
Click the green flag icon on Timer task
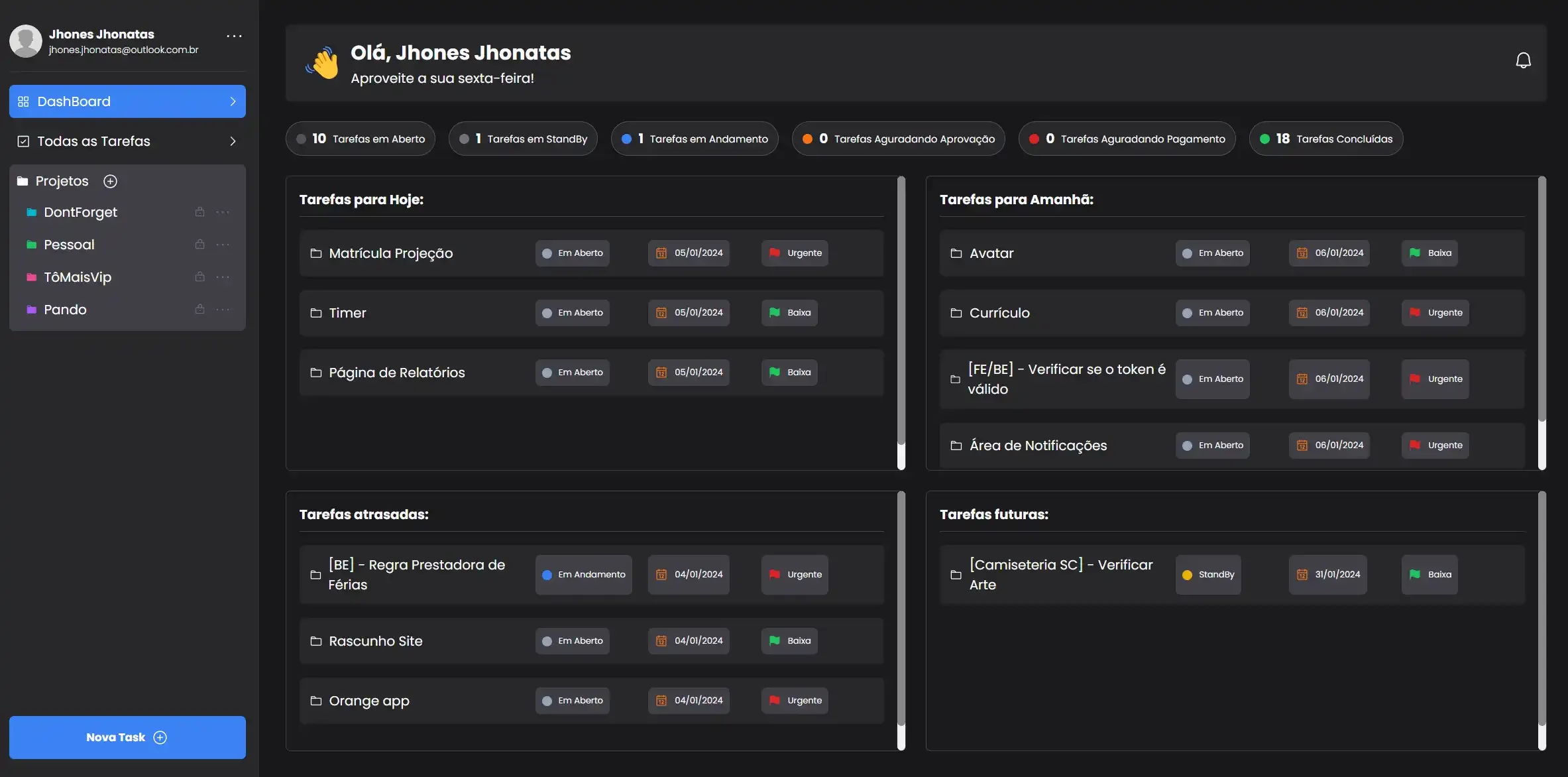coord(775,312)
